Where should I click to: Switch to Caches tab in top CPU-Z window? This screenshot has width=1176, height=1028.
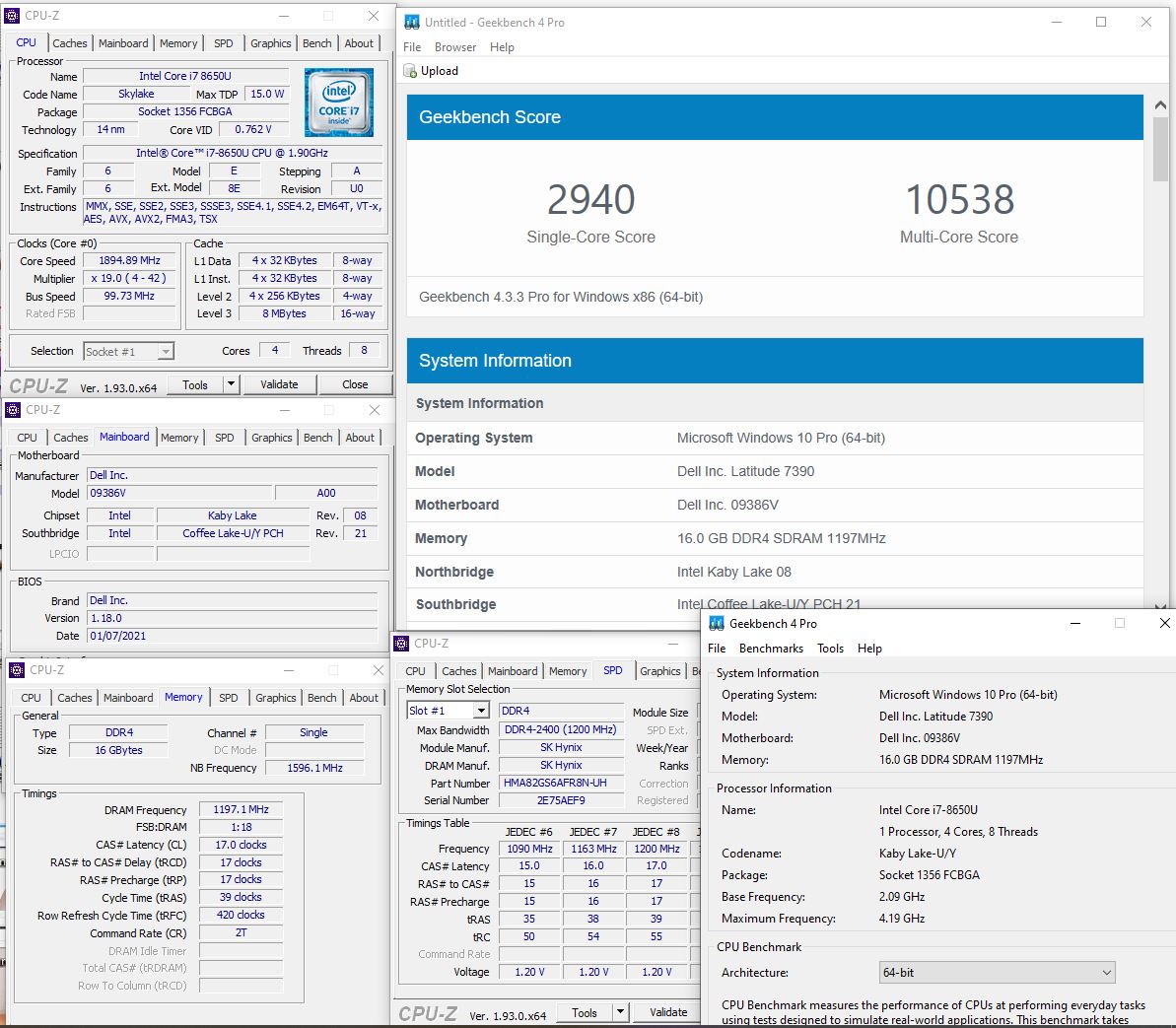point(70,42)
